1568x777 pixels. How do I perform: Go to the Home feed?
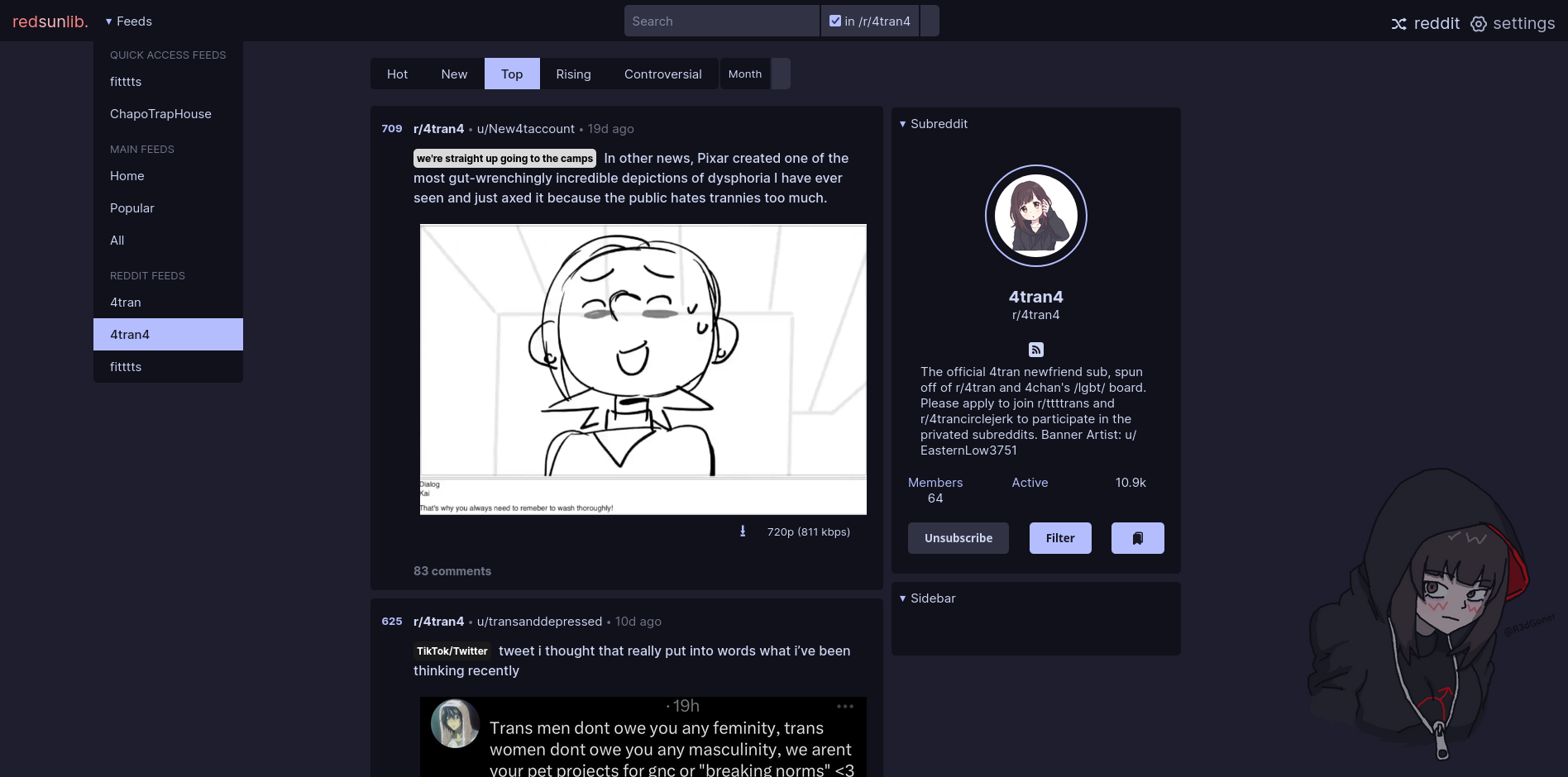168,176
